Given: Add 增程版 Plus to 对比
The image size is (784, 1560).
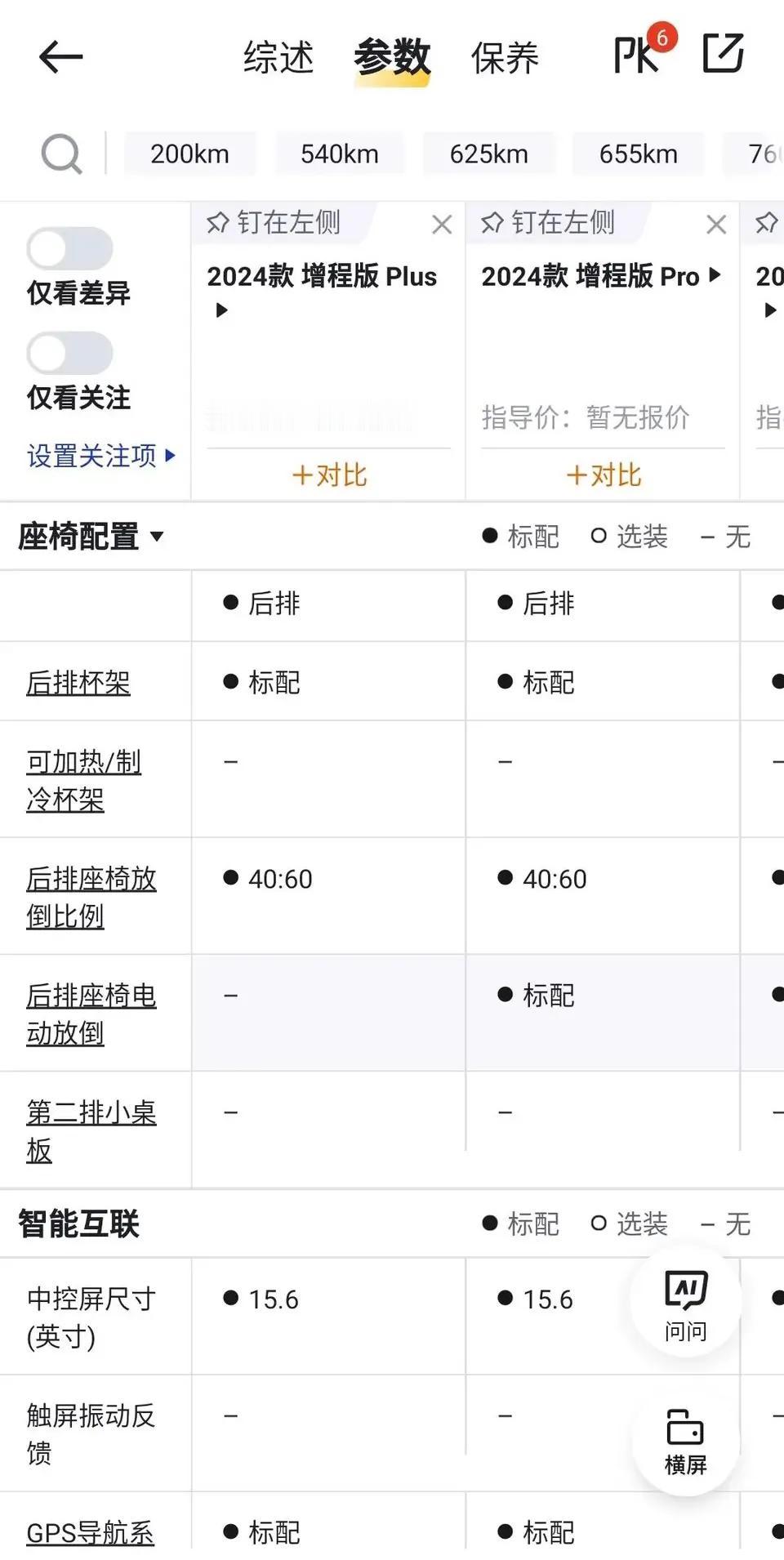Looking at the screenshot, I should tap(329, 475).
